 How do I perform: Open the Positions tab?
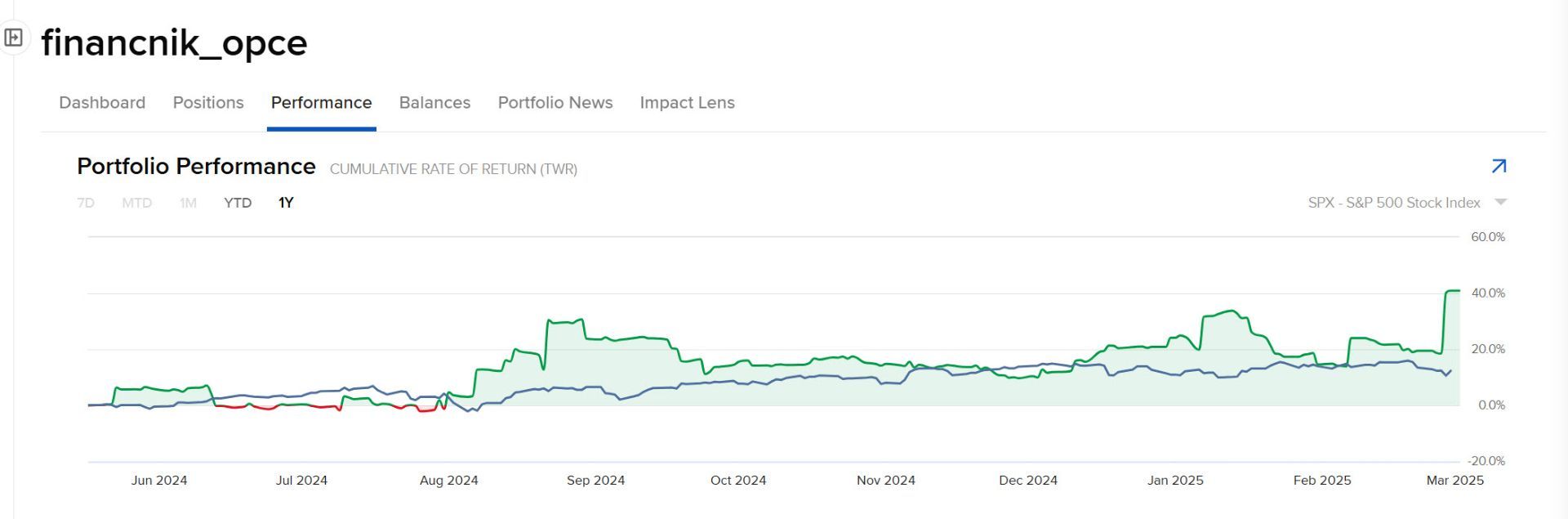point(208,103)
